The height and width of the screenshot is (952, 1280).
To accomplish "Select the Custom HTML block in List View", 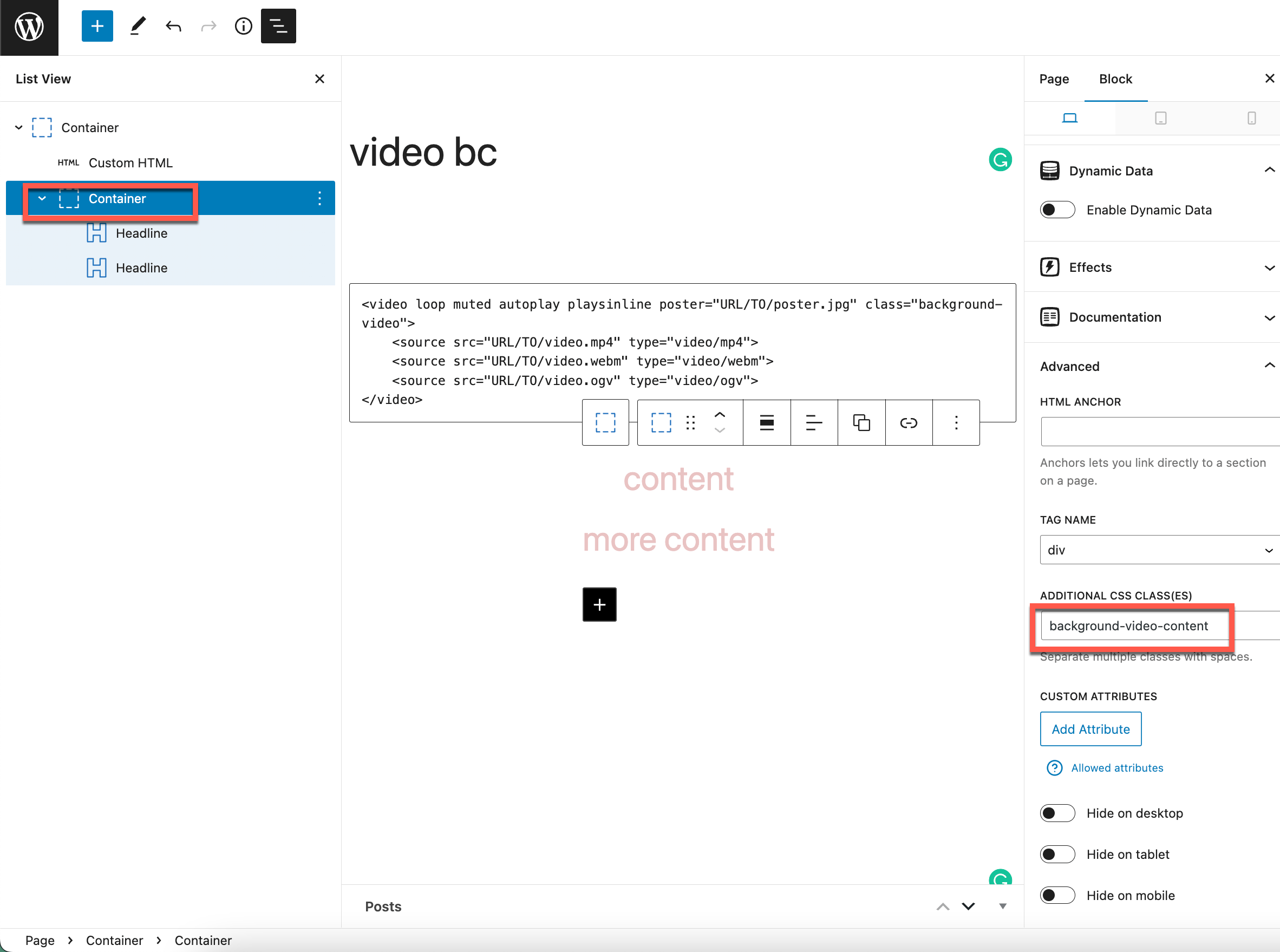I will click(x=130, y=163).
